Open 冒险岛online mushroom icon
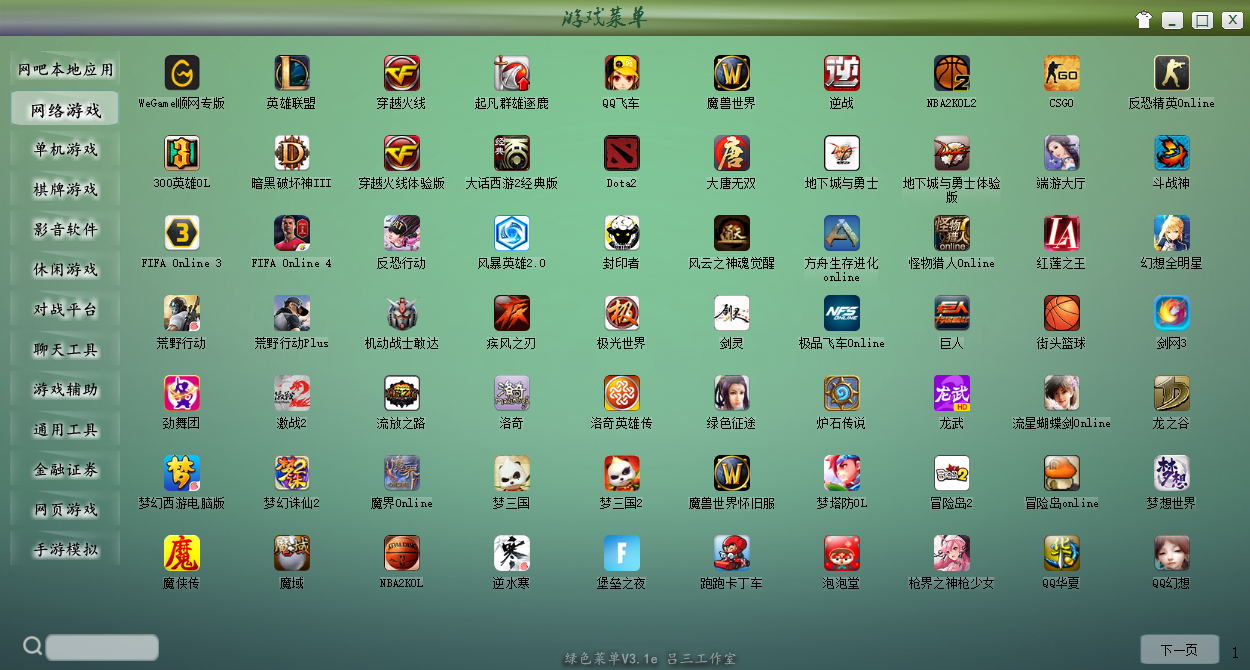 click(1062, 473)
